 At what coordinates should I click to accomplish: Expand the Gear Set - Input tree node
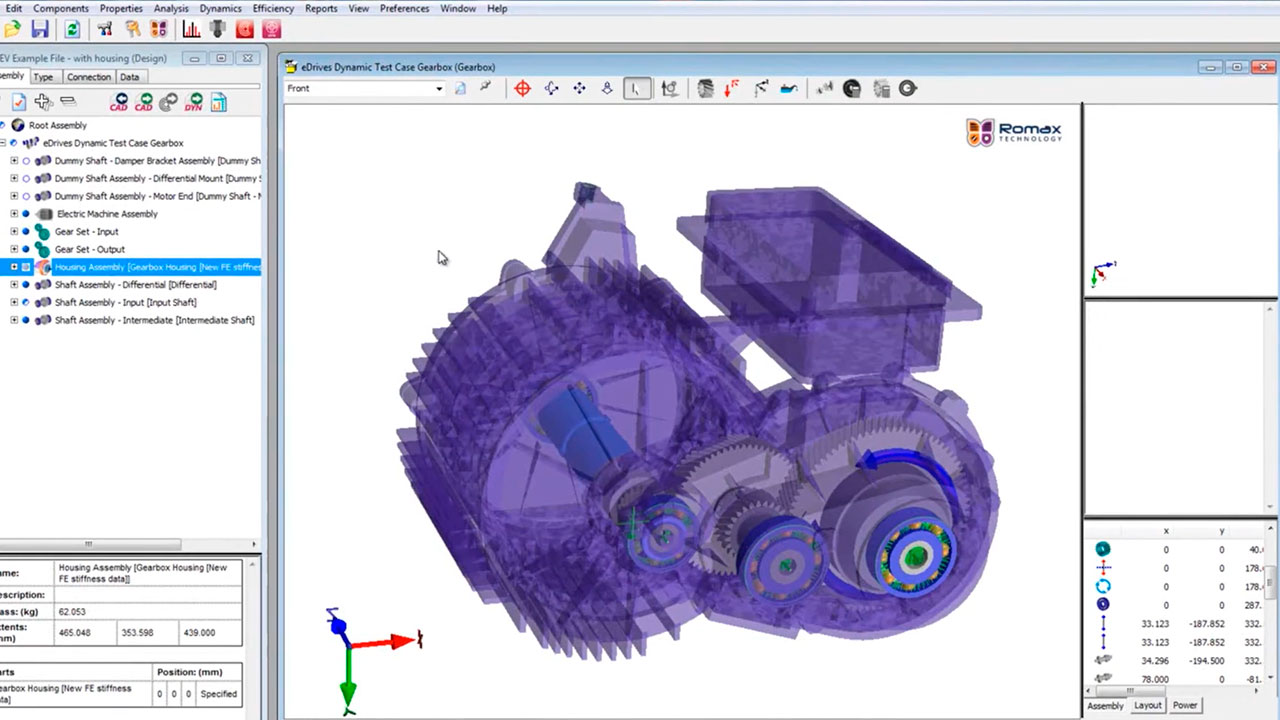tap(14, 232)
